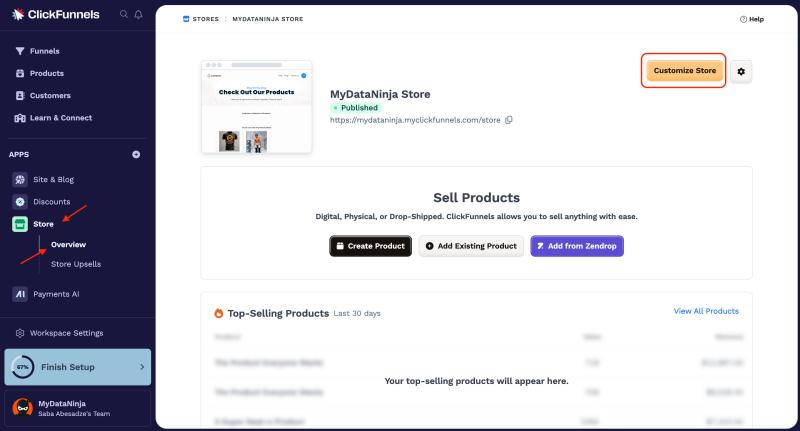The width and height of the screenshot is (800, 431).
Task: Click 'Saba Abesadze's Team' text
Action: 74,414
